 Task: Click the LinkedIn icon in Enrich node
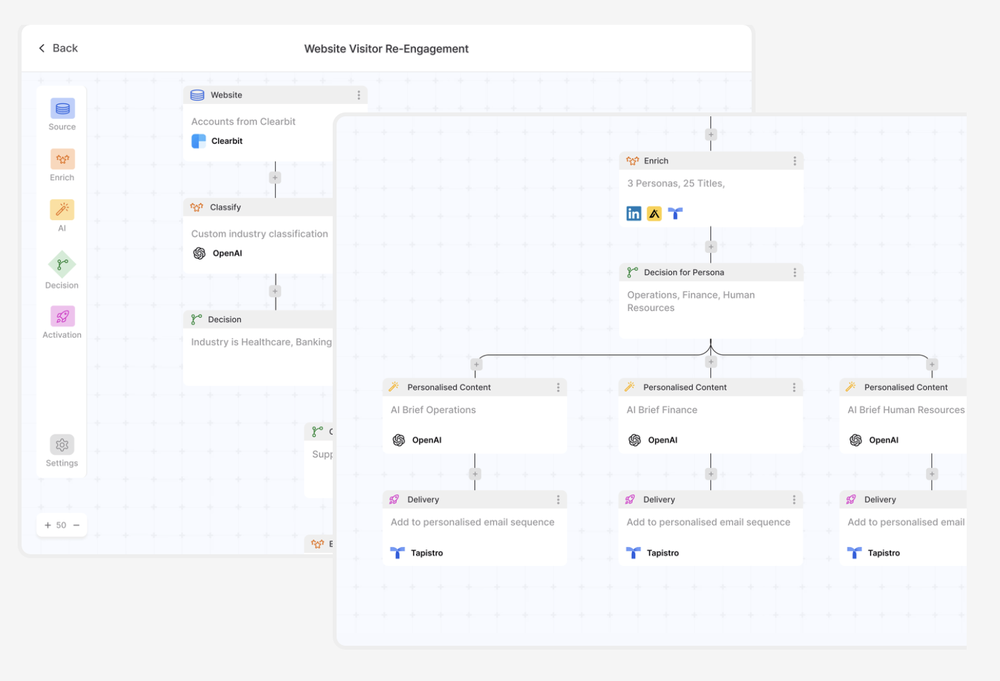(633, 214)
